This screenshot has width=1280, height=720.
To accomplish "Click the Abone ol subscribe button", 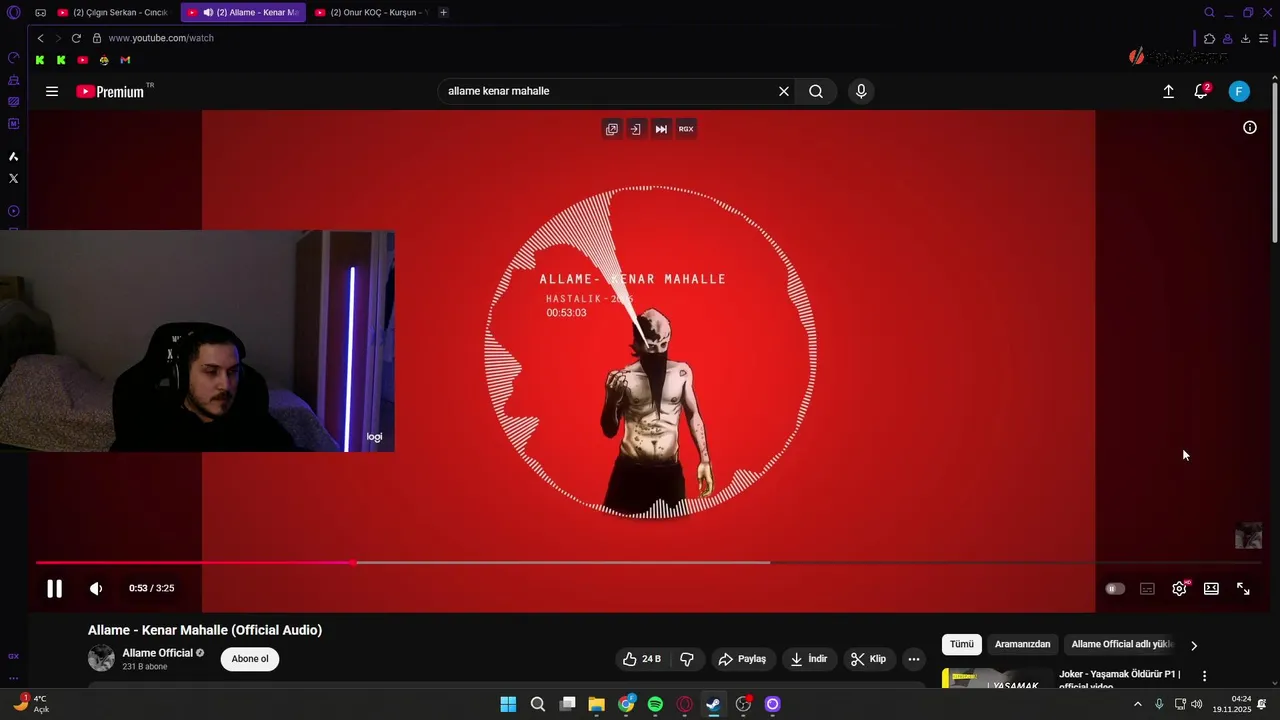I will (x=250, y=659).
